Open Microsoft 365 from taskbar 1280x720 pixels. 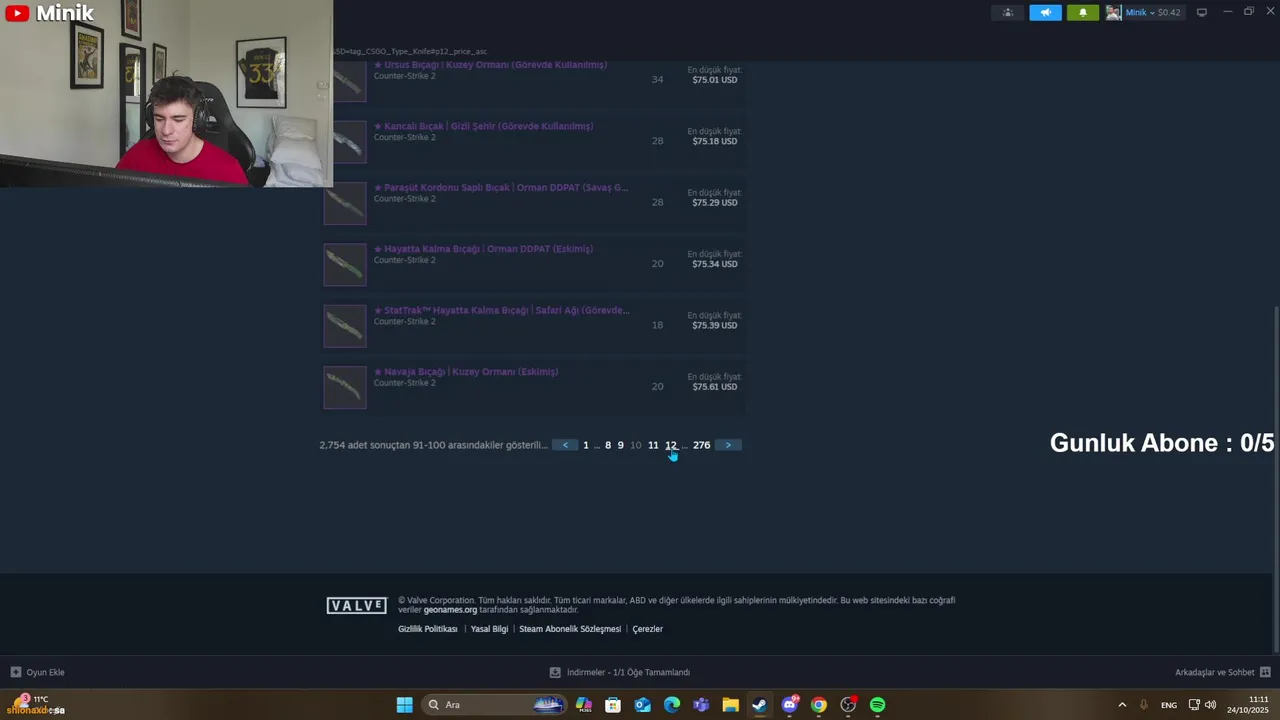[x=584, y=705]
